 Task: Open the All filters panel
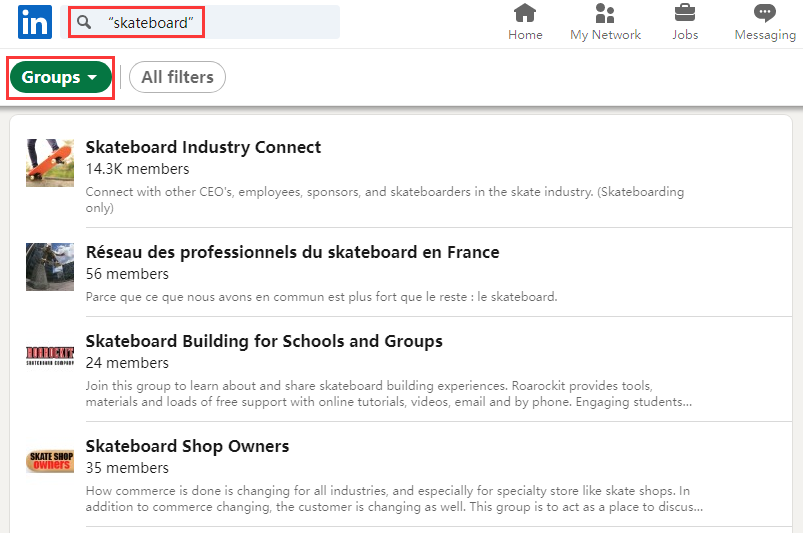(x=178, y=77)
